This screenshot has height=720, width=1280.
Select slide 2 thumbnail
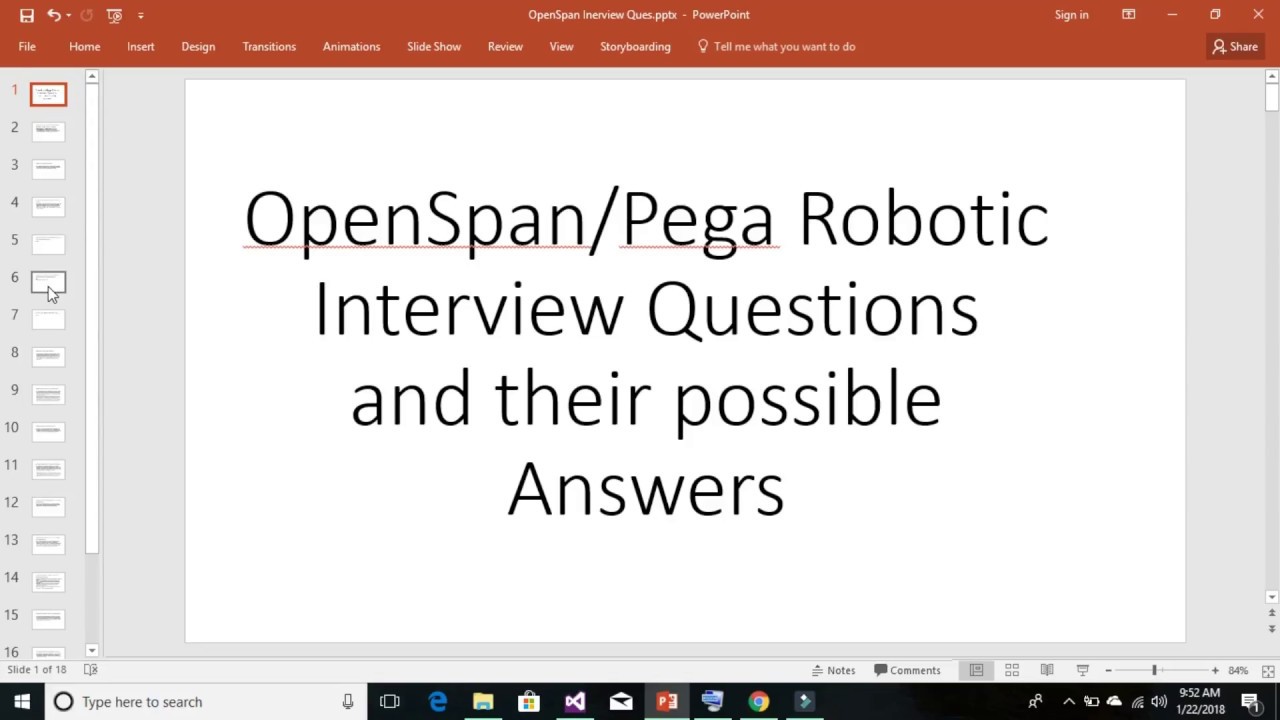pos(48,131)
